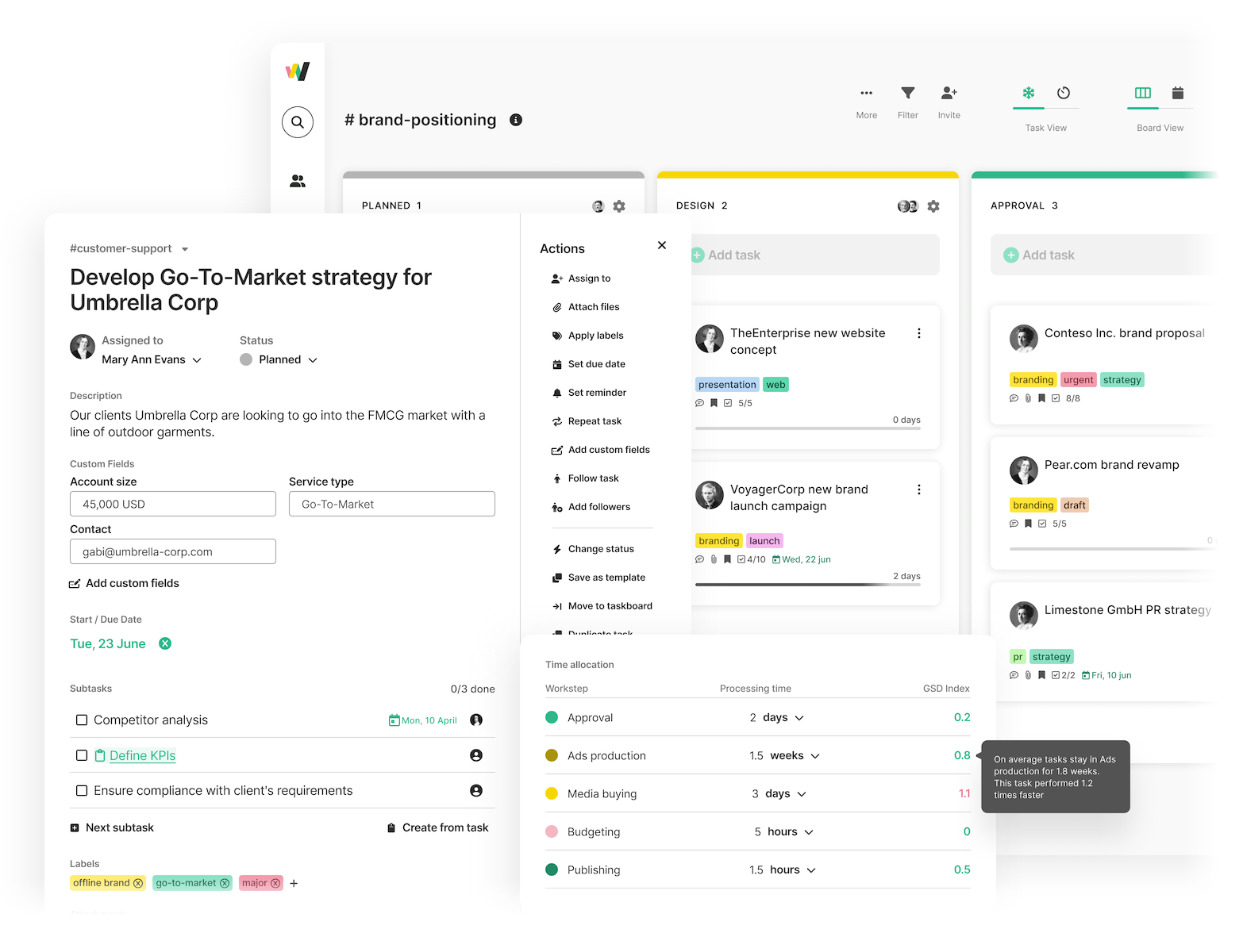
Task: Open Design column settings gear
Action: coord(933,206)
